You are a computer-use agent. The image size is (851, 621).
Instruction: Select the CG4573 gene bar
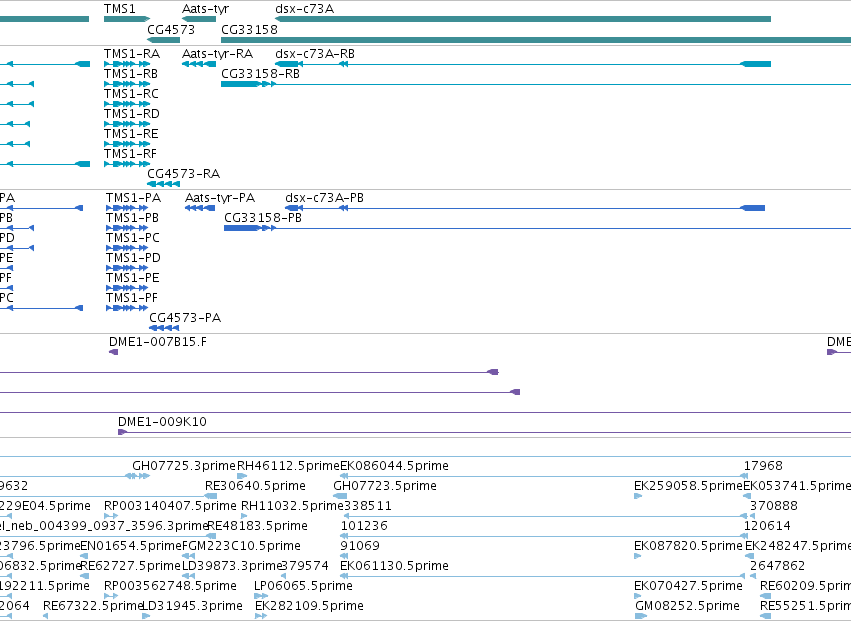(x=163, y=40)
